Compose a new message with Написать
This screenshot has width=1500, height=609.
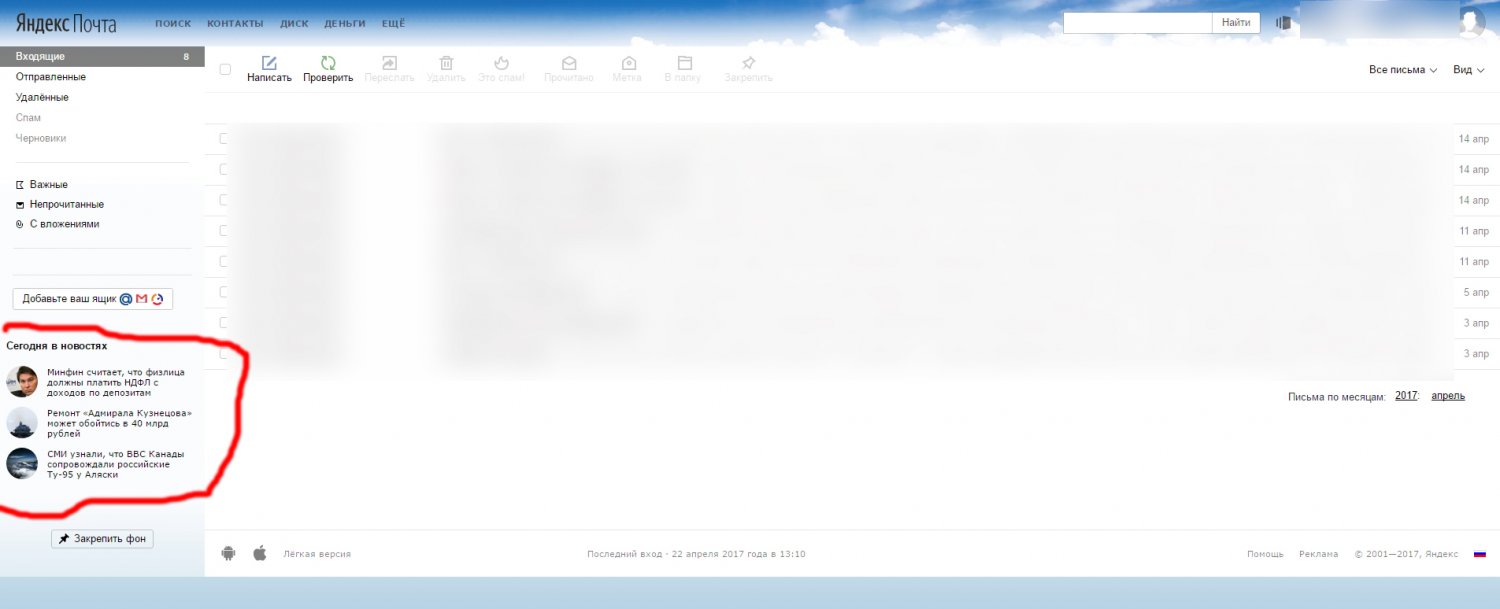(269, 69)
